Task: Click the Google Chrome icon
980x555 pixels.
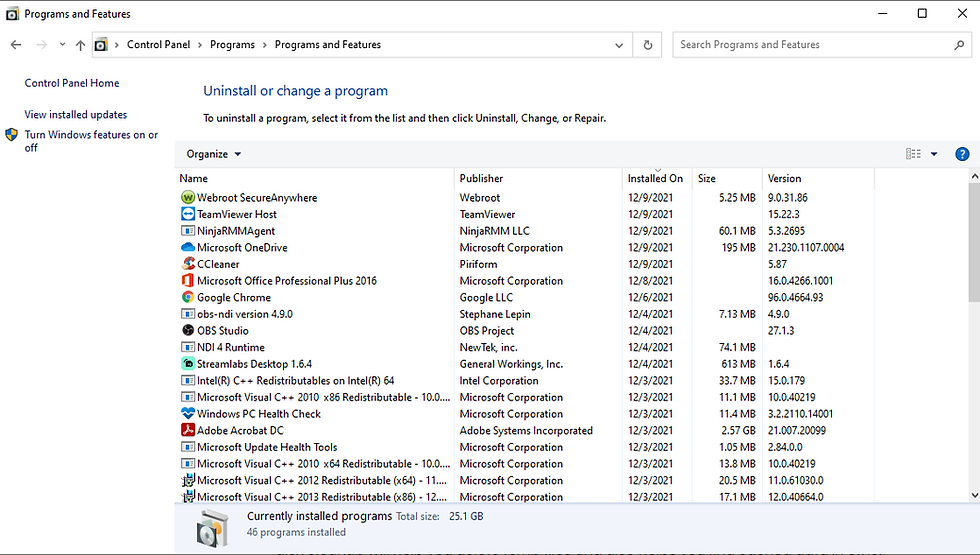Action: [x=188, y=298]
